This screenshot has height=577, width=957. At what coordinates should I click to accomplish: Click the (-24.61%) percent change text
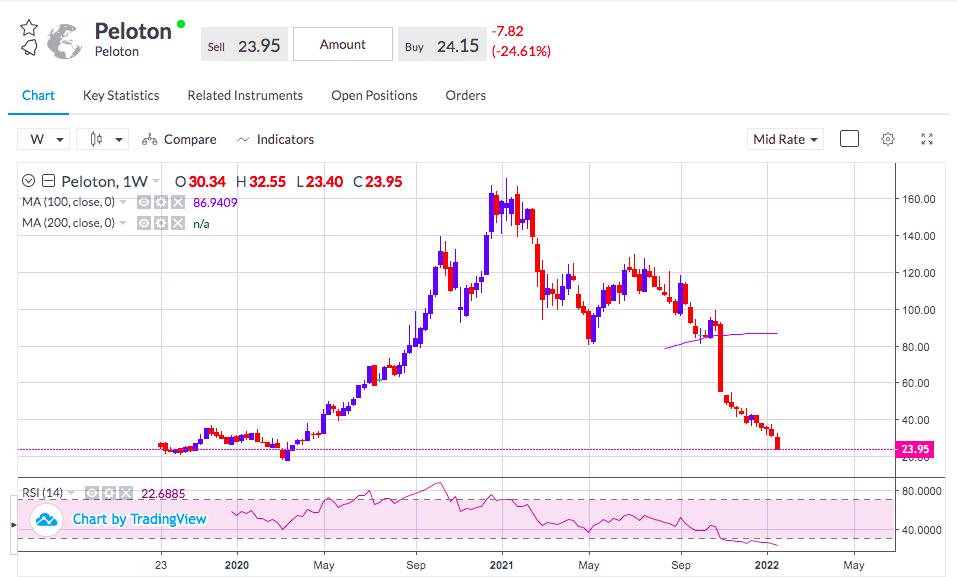click(x=521, y=51)
